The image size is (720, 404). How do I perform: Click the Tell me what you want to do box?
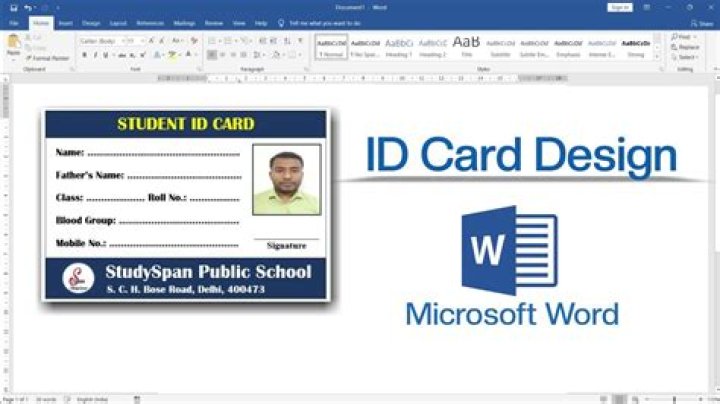tap(325, 23)
